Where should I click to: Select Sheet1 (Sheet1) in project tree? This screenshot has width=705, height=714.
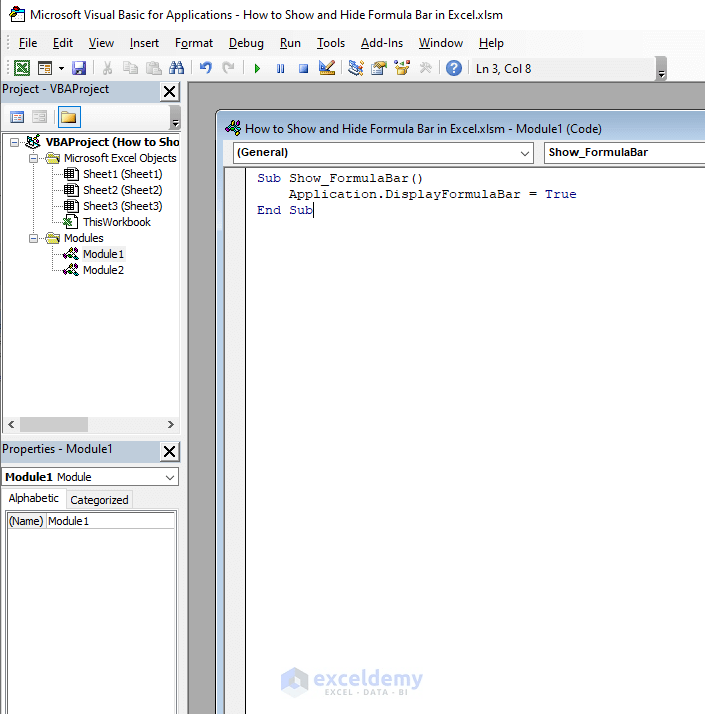click(x=123, y=174)
